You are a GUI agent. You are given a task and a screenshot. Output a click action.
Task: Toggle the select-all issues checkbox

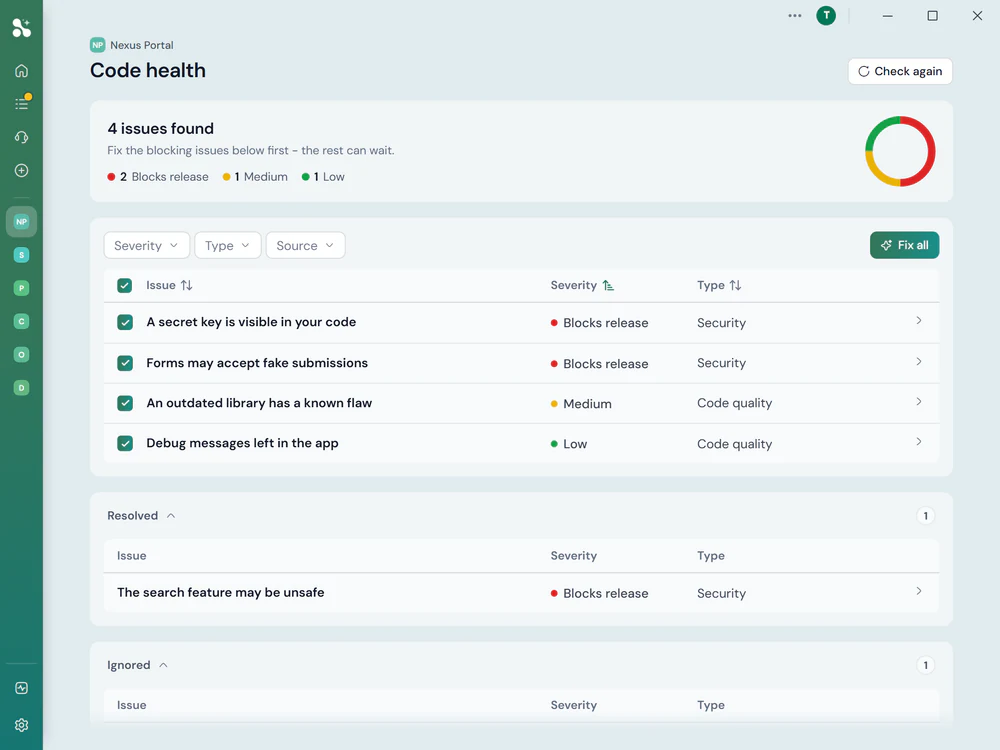[124, 286]
